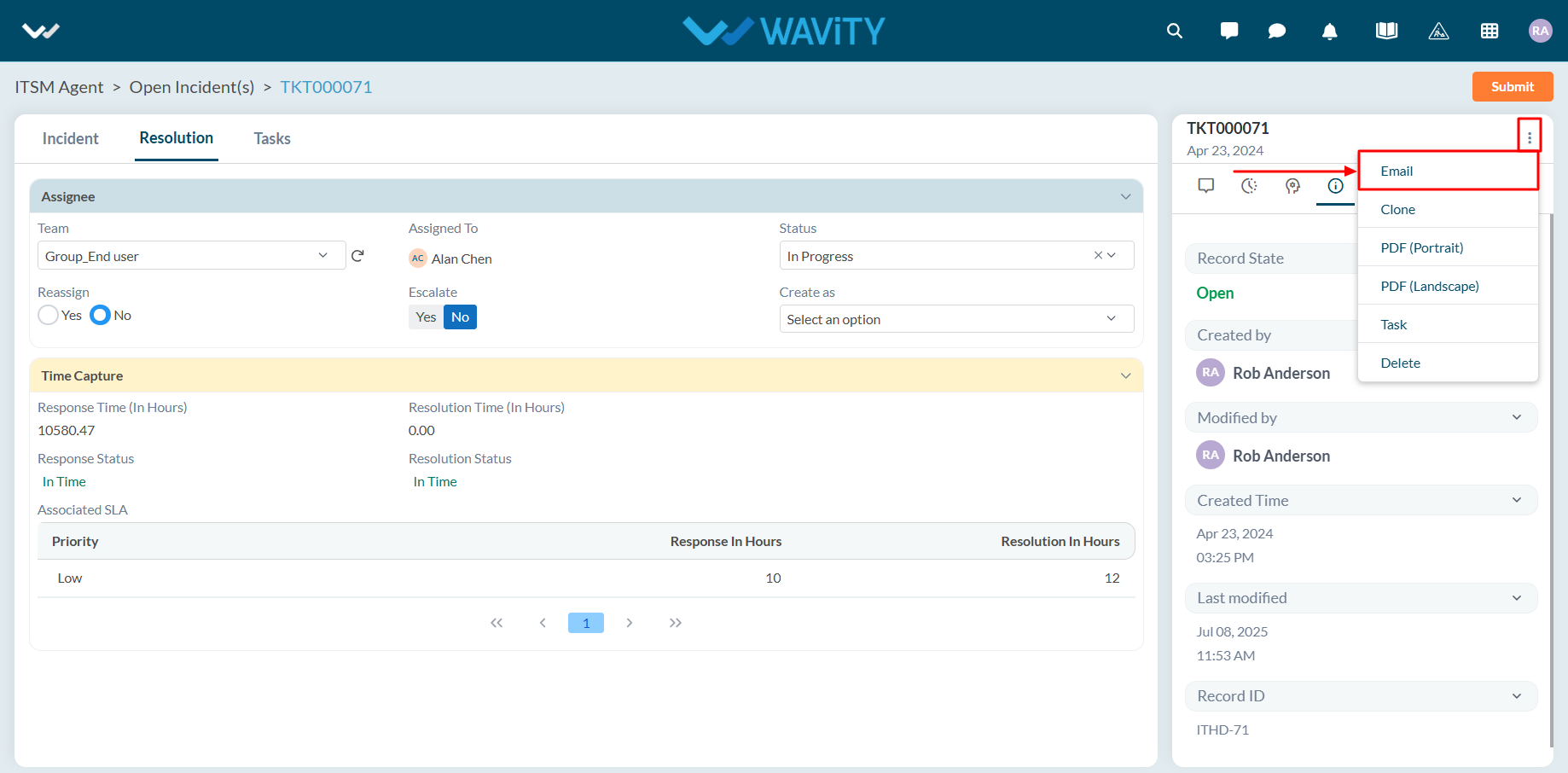Open the round chat bubble icon
This screenshot has width=1568, height=773.
[1277, 31]
